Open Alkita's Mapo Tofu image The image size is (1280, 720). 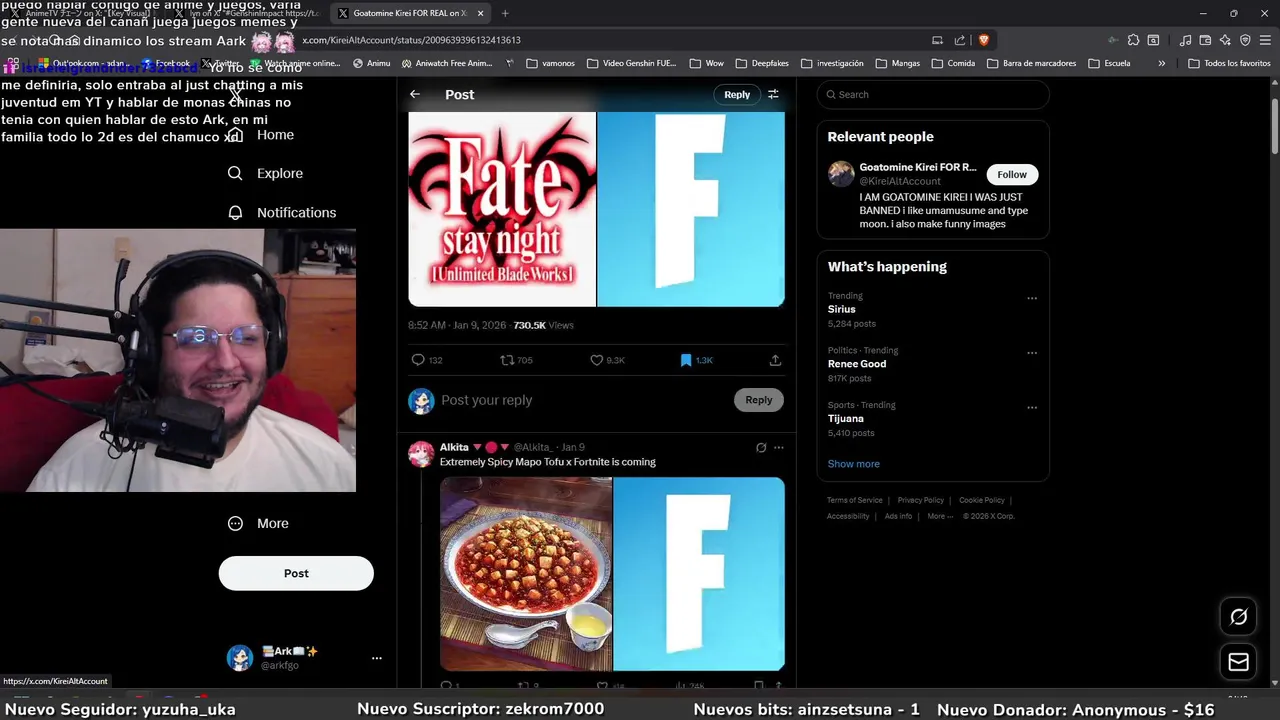point(526,574)
